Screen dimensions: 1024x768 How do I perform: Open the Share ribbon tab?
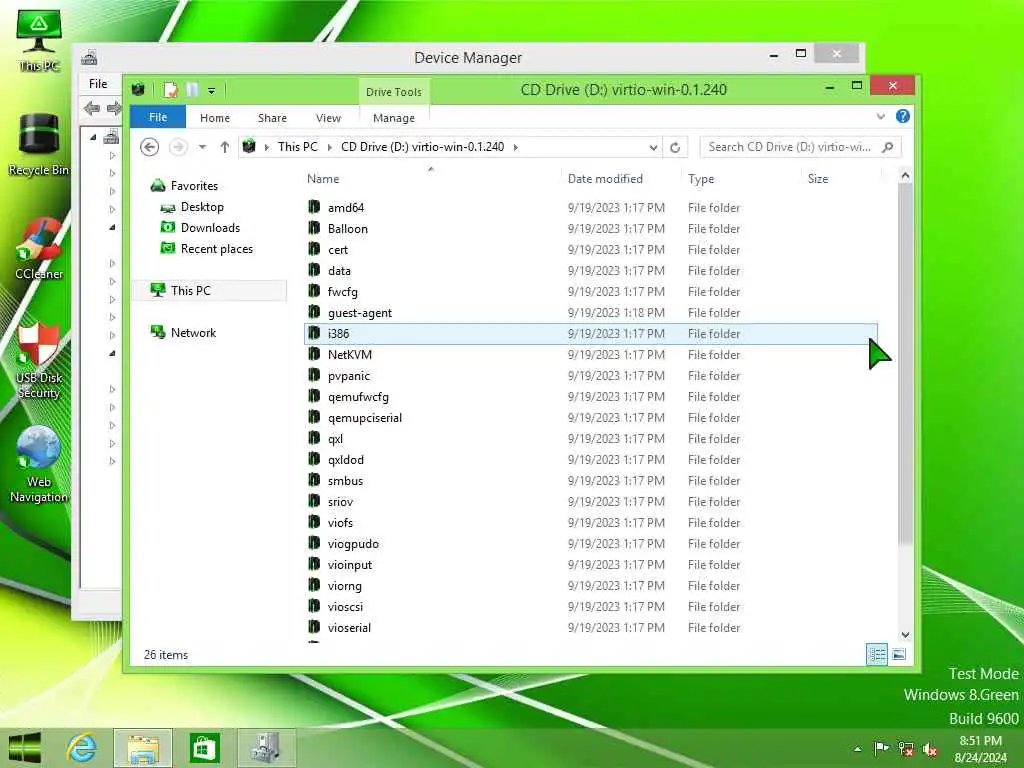(272, 118)
